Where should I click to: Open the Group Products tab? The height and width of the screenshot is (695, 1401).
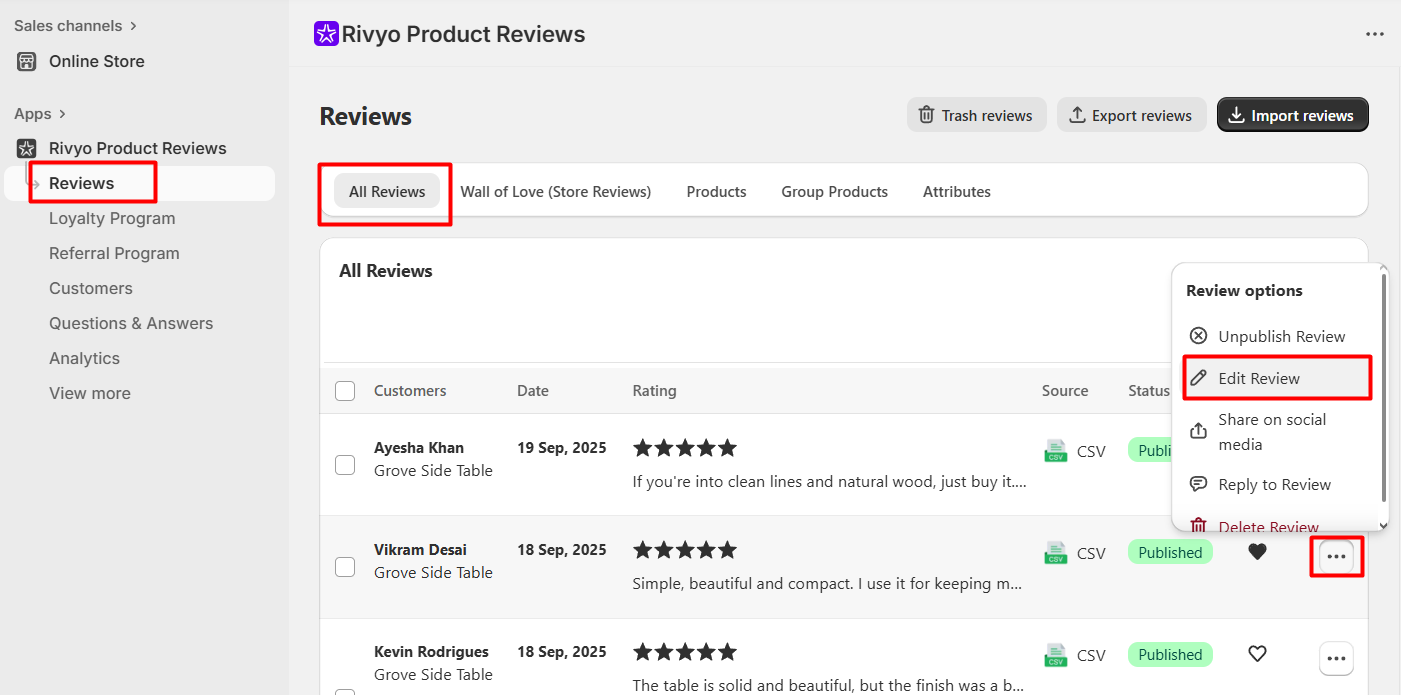coord(835,191)
